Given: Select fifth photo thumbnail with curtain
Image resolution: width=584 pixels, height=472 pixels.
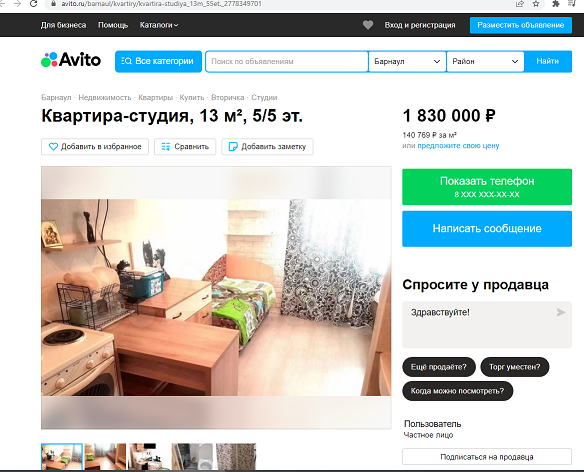Looking at the screenshot, I should [x=236, y=457].
